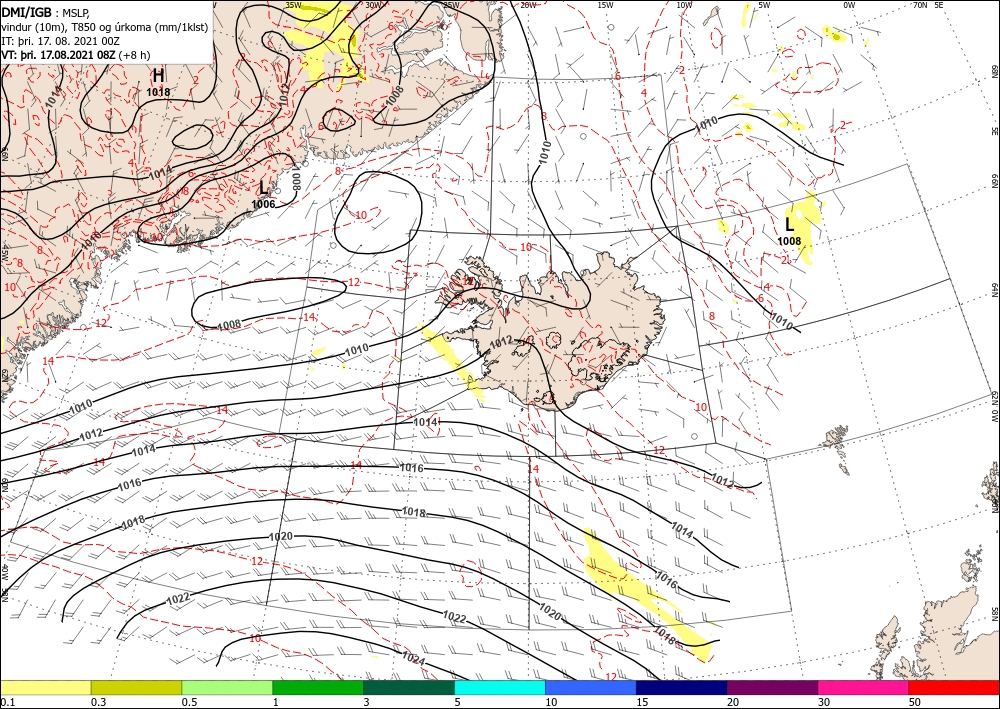1000x709 pixels.
Task: Click the 1012 isobar label over Iceland
Action: click(501, 344)
